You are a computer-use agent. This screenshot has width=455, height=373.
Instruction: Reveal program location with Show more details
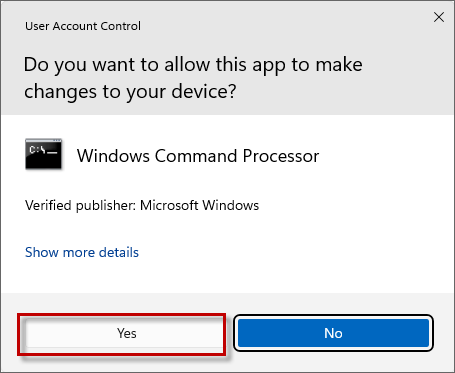[x=82, y=252]
